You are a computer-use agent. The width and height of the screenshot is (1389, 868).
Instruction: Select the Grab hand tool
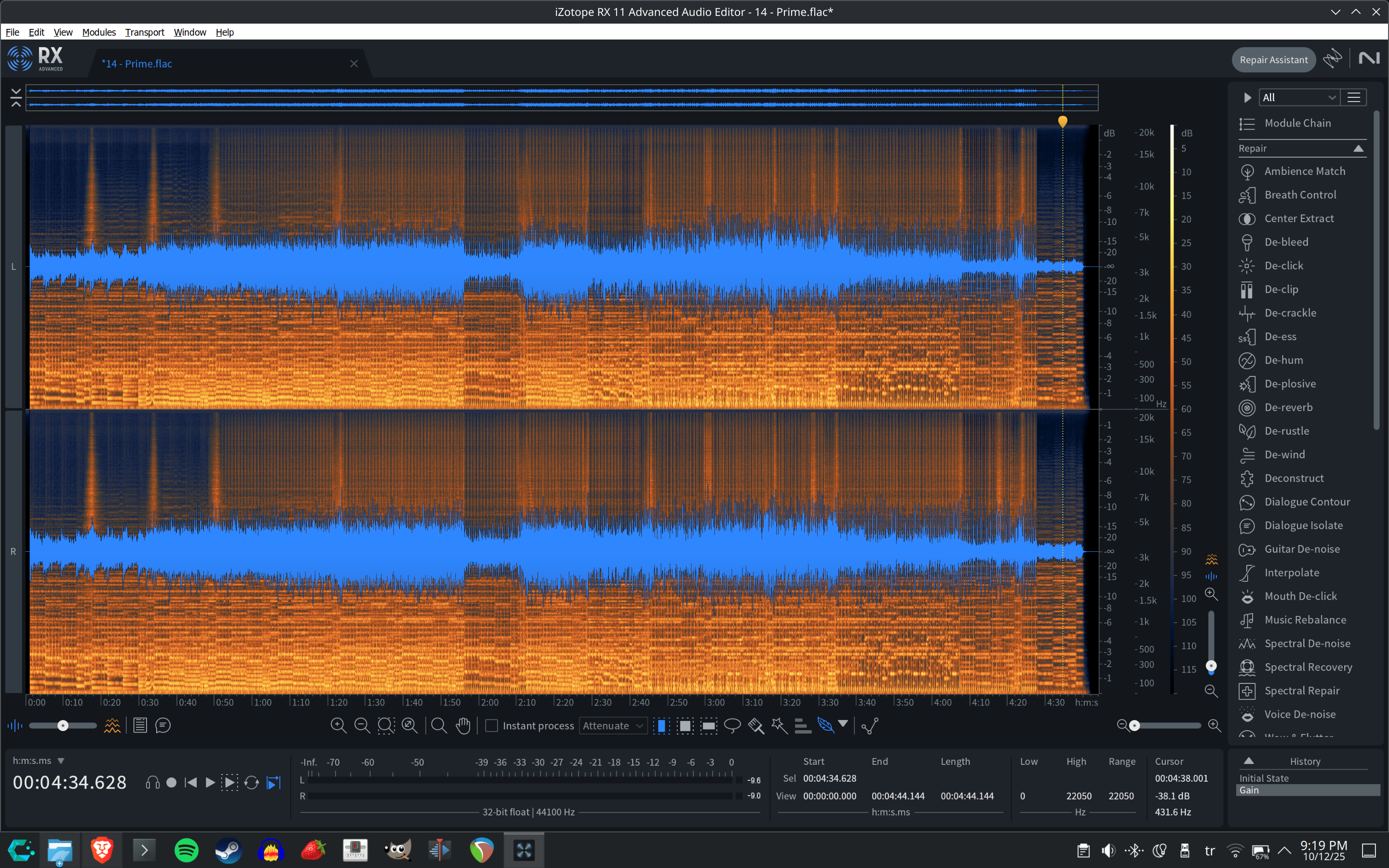[463, 726]
